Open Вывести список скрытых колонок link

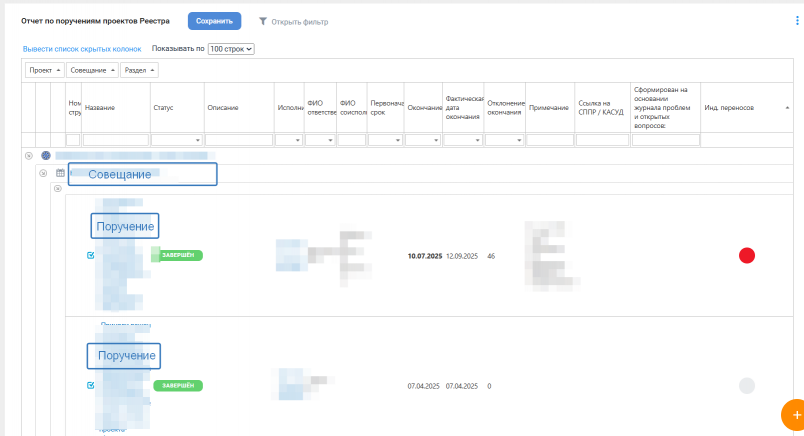tap(83, 48)
